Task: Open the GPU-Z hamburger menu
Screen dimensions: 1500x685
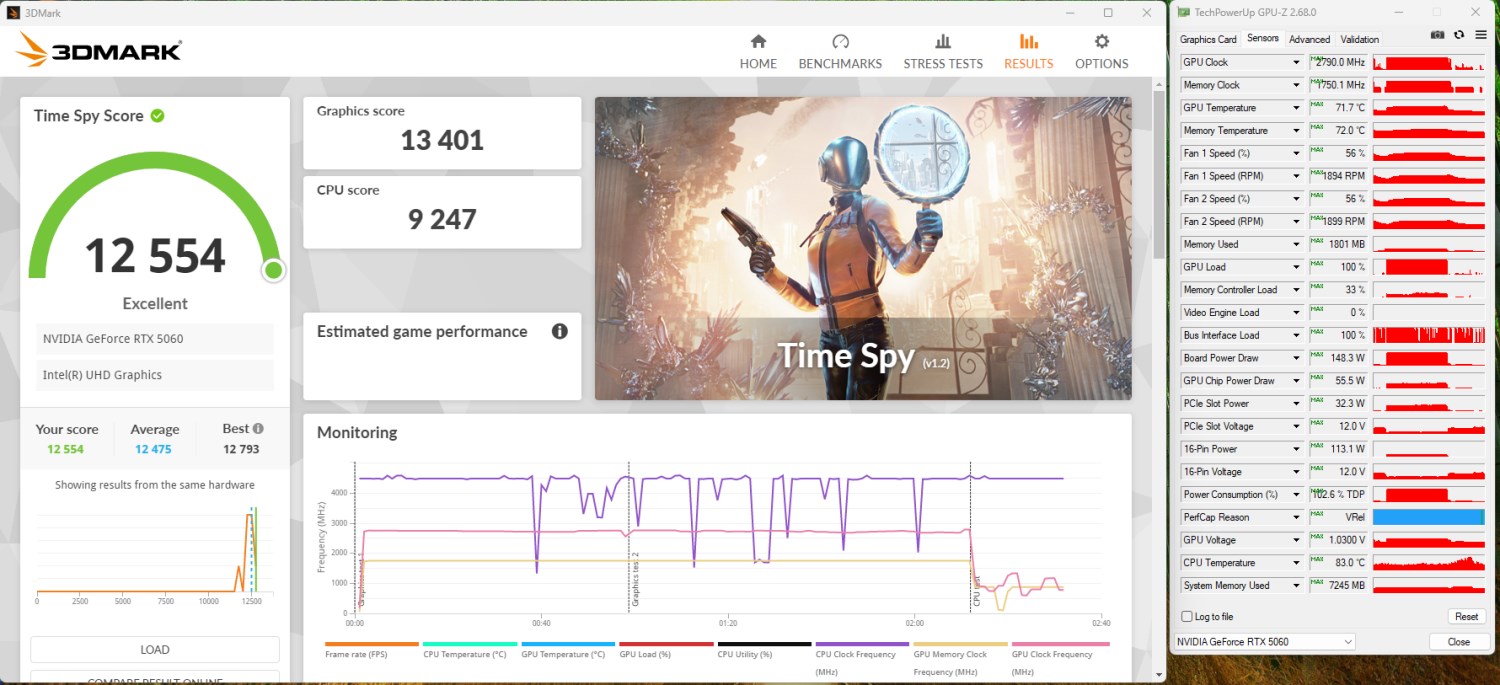Action: (x=1481, y=35)
